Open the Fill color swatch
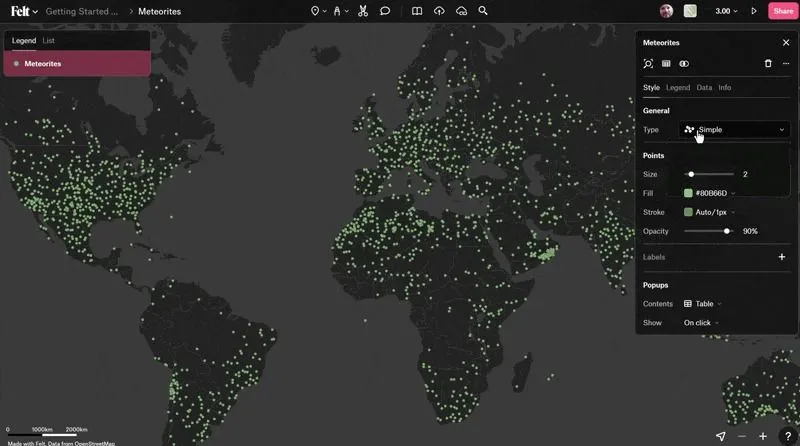 [x=688, y=193]
